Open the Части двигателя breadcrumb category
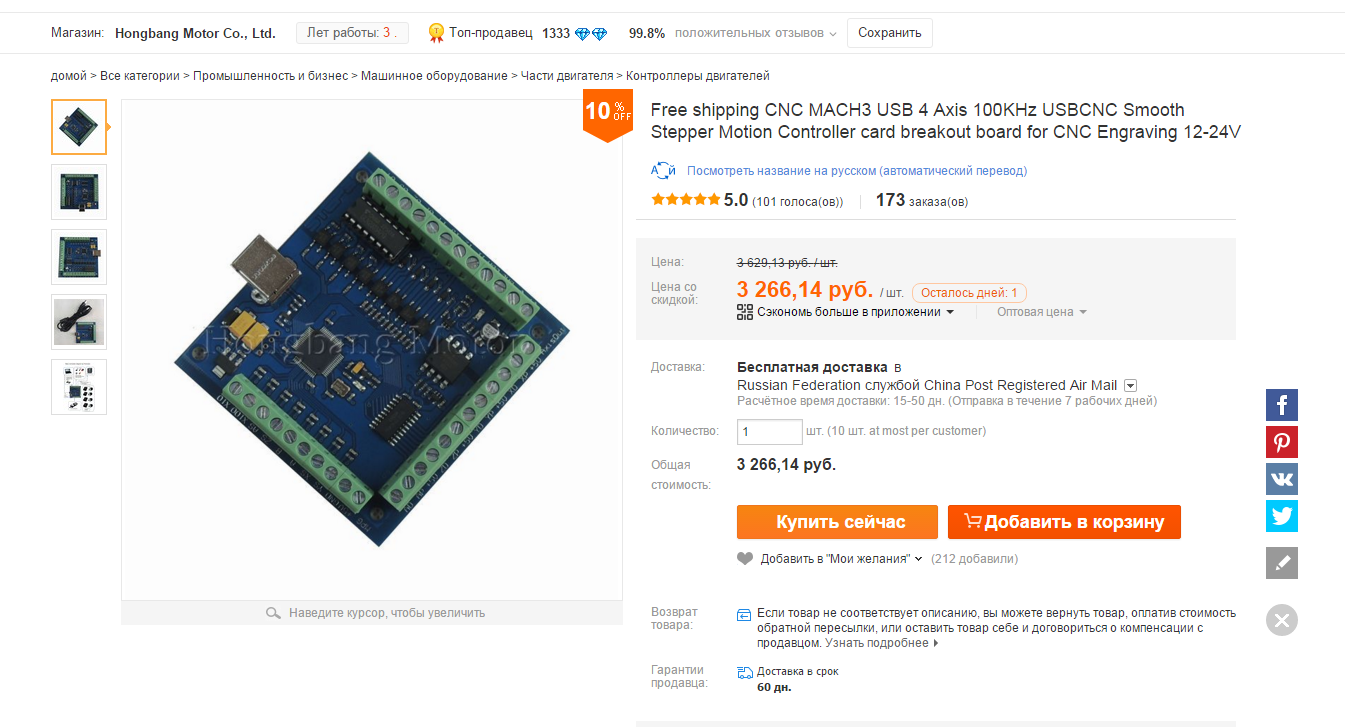The image size is (1345, 727). click(566, 76)
